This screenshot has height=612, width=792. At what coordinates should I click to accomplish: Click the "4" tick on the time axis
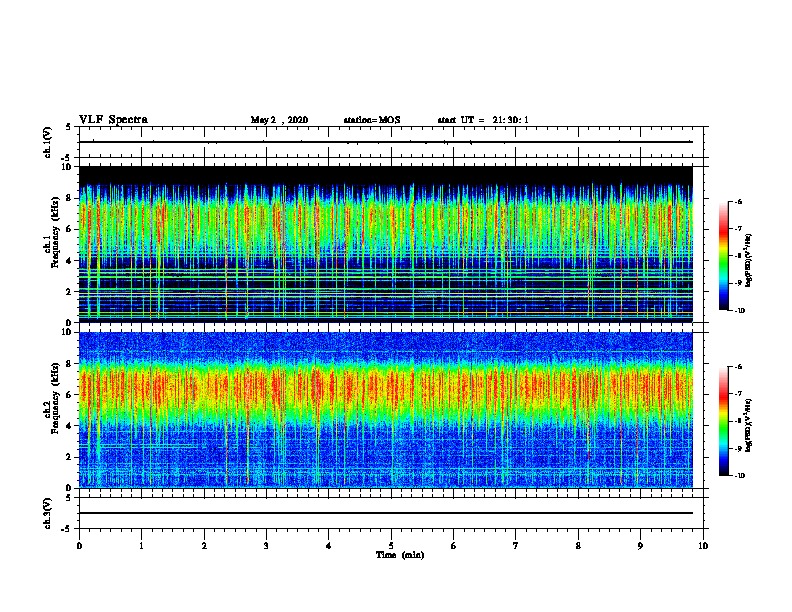pos(329,546)
